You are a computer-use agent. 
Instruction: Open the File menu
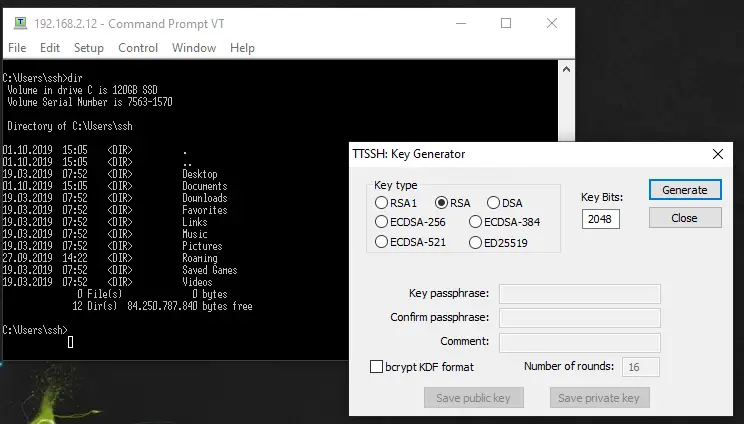coord(17,48)
